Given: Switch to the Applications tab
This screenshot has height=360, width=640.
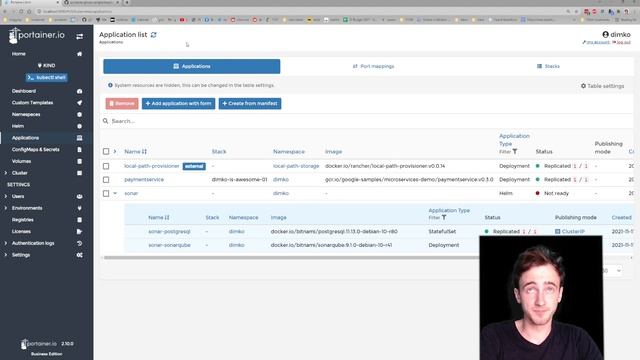Looking at the screenshot, I should [x=192, y=67].
